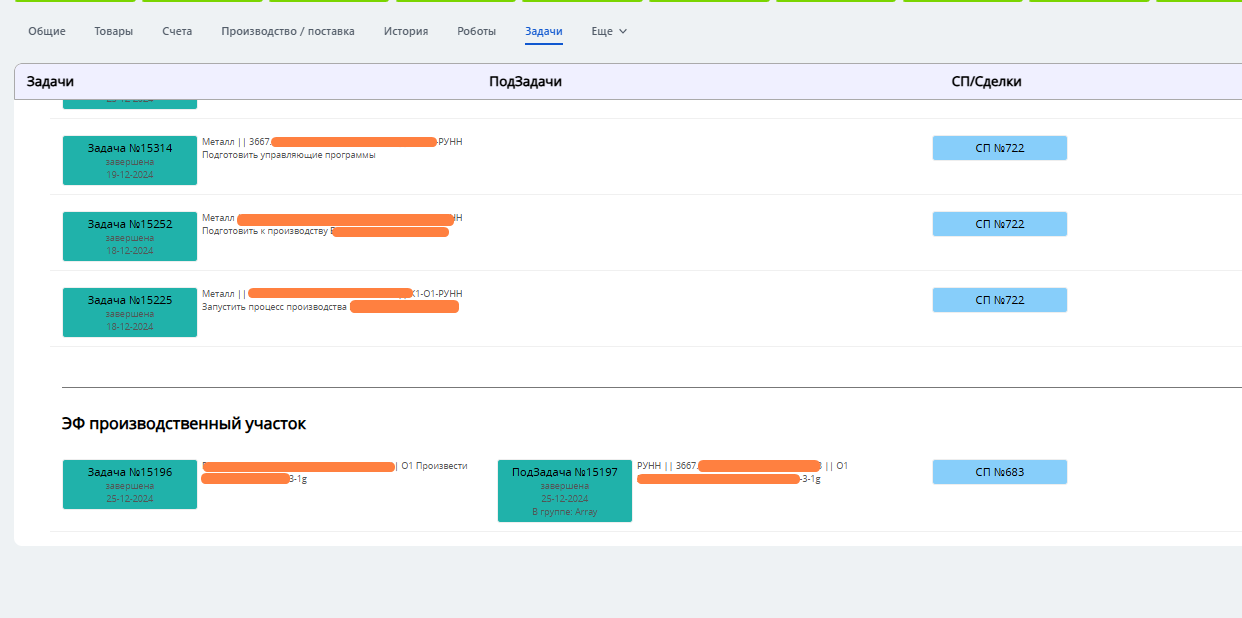Switch to the Роботы tab

tap(476, 31)
